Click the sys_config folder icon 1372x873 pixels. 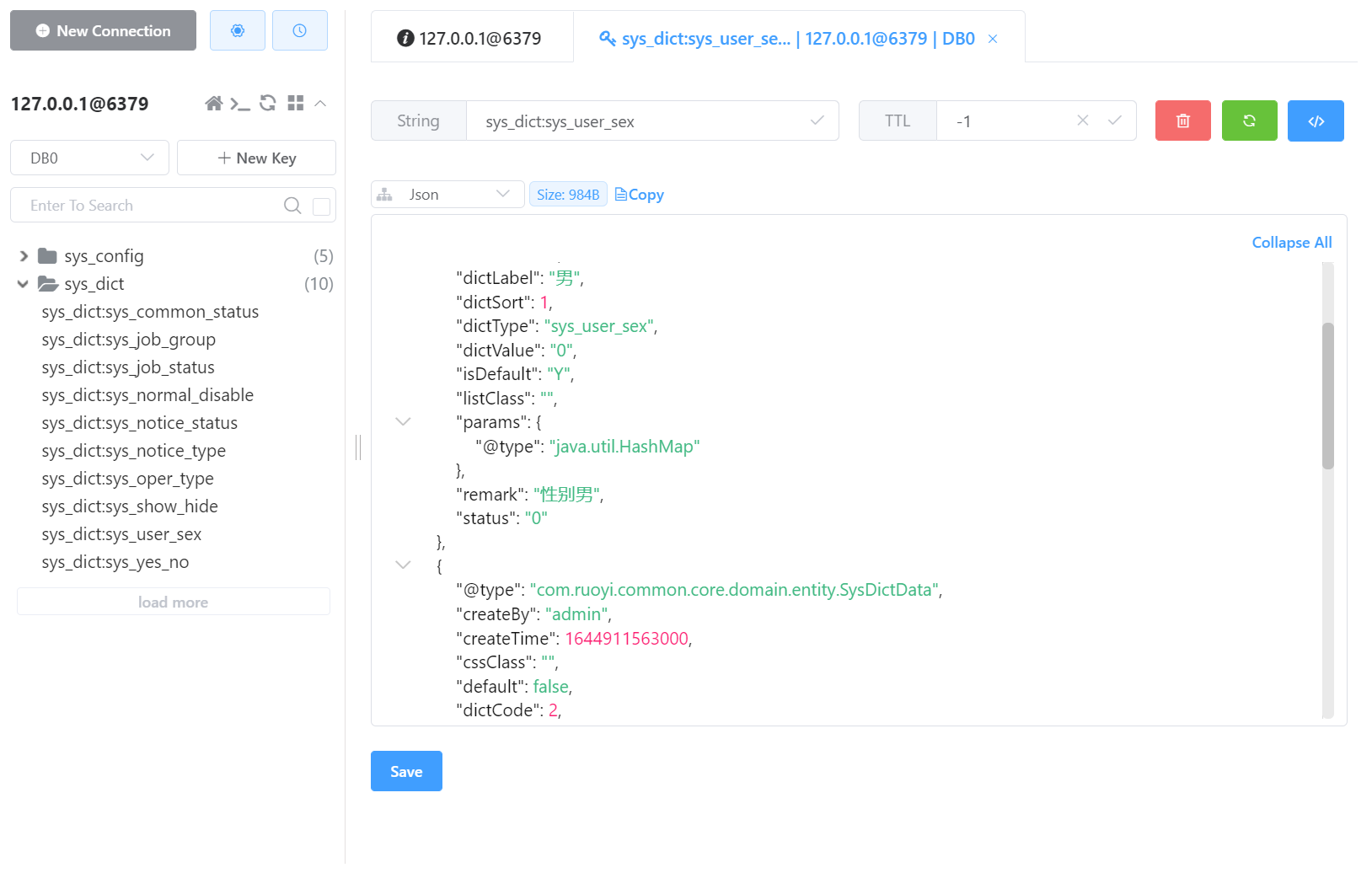point(47,255)
